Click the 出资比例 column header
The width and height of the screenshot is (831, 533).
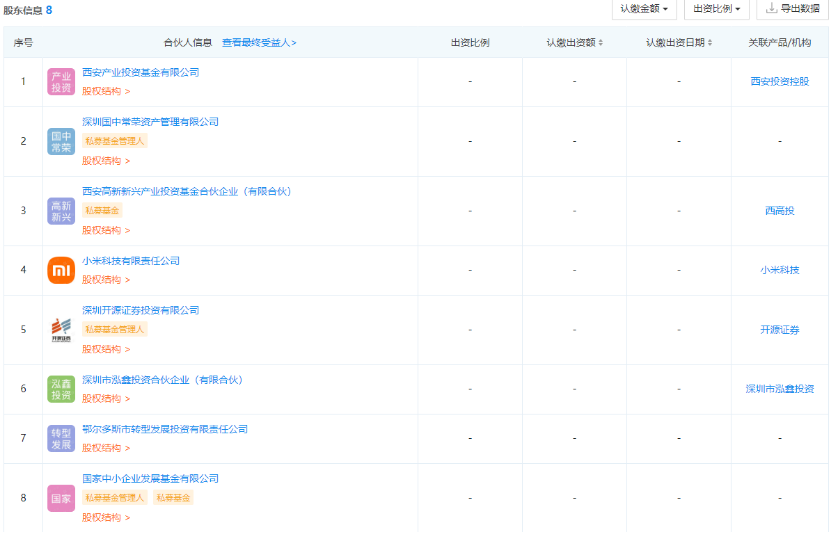click(x=470, y=42)
